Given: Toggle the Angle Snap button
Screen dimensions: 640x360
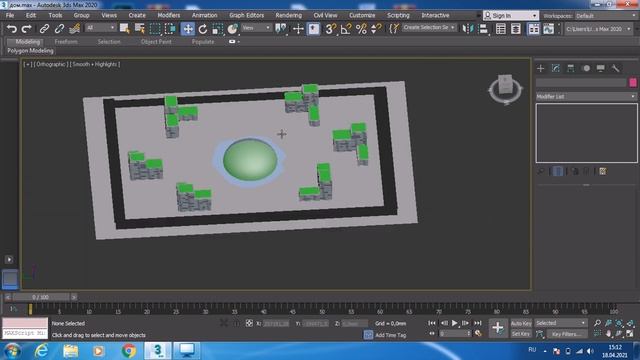Looking at the screenshot, I should click(x=346, y=29).
